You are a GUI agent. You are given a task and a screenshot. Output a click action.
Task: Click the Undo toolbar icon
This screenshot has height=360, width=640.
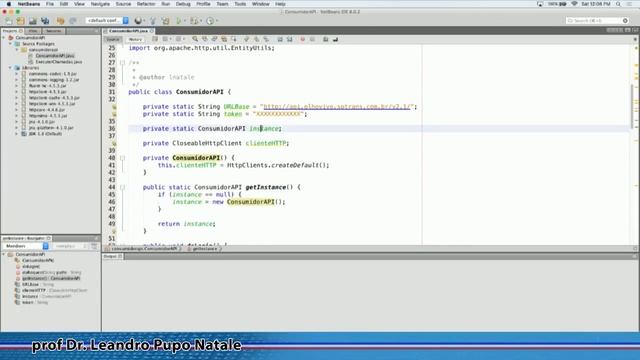click(x=60, y=21)
